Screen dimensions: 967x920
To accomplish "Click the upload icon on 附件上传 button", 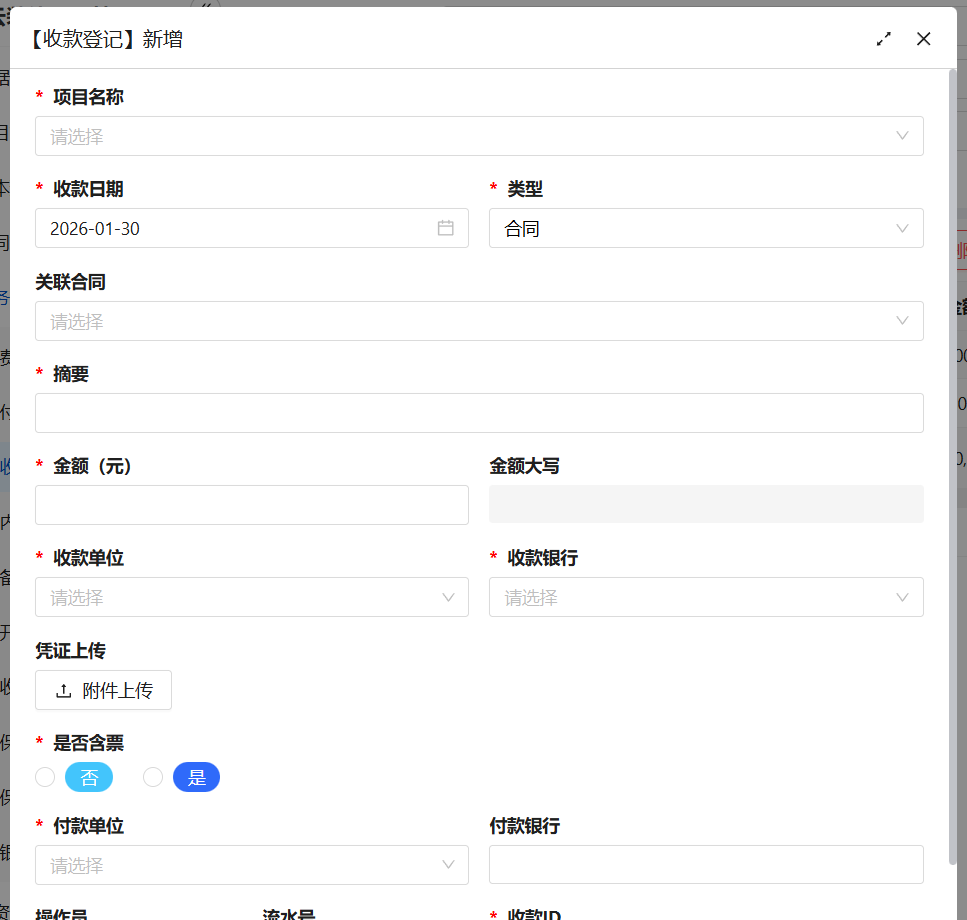I will [63, 690].
